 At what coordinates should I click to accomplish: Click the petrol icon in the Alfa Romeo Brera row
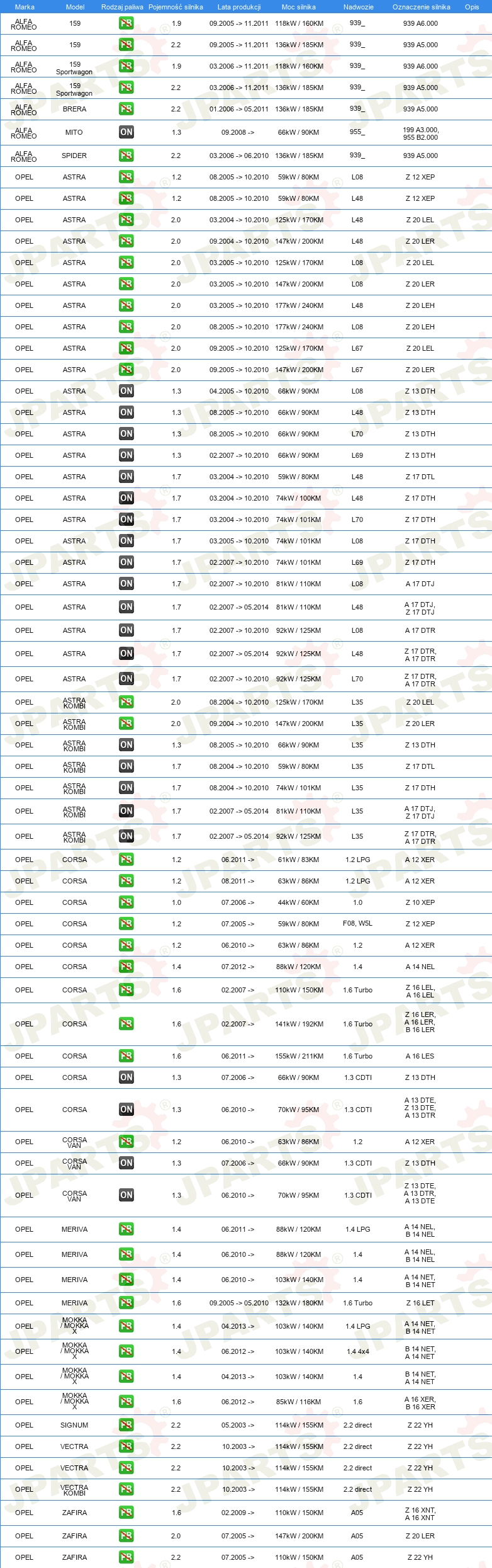coord(126,109)
